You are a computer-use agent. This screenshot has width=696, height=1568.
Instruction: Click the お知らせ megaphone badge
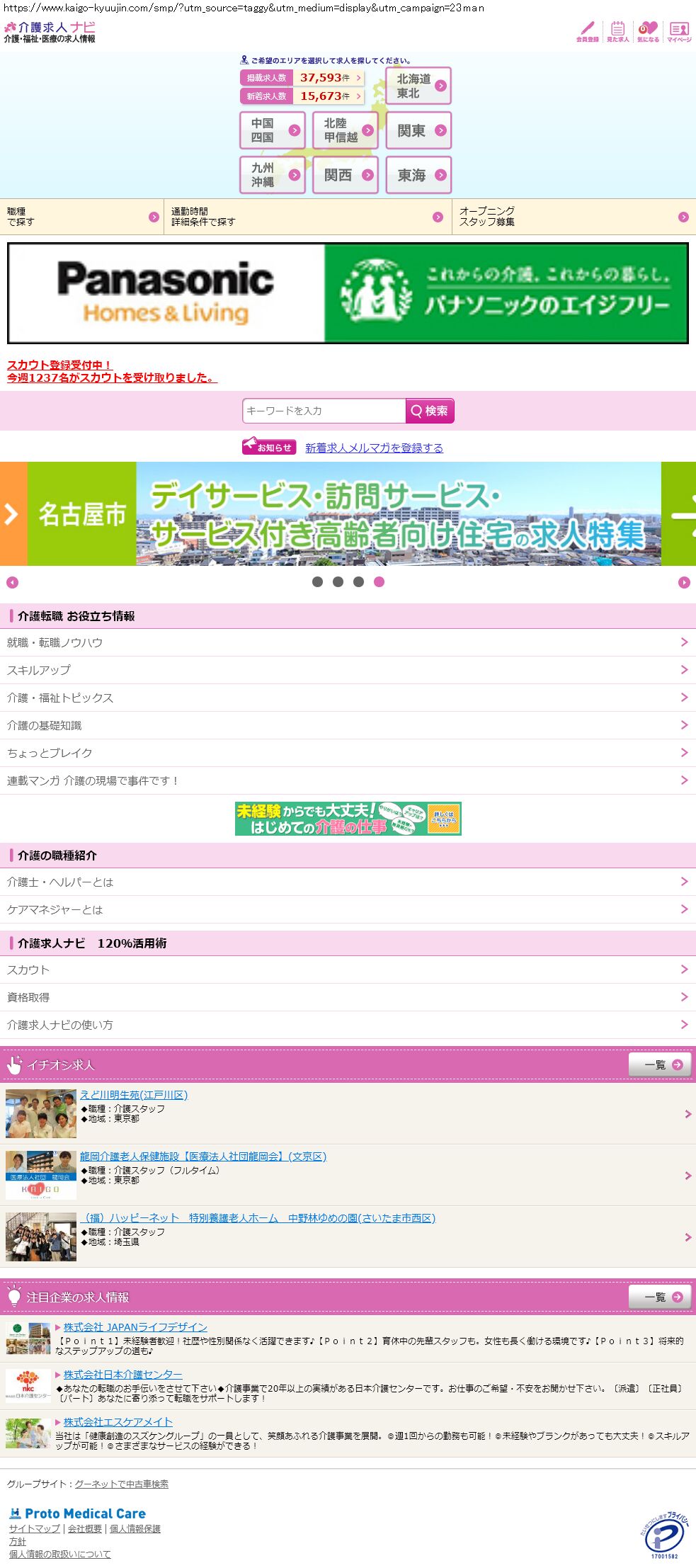point(269,446)
